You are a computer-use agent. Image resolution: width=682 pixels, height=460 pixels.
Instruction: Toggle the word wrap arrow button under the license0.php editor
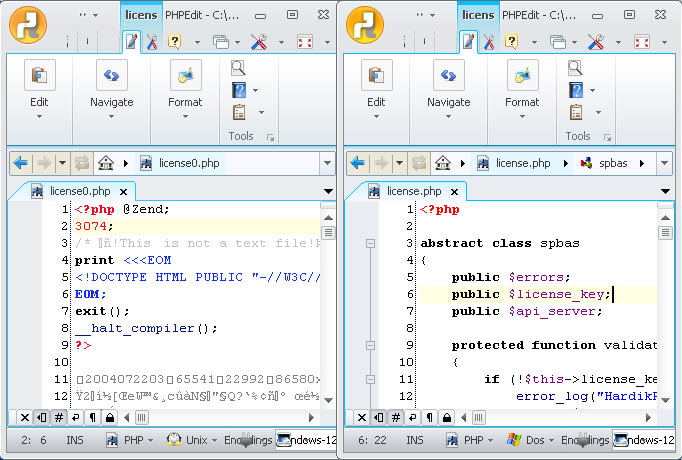point(76,418)
